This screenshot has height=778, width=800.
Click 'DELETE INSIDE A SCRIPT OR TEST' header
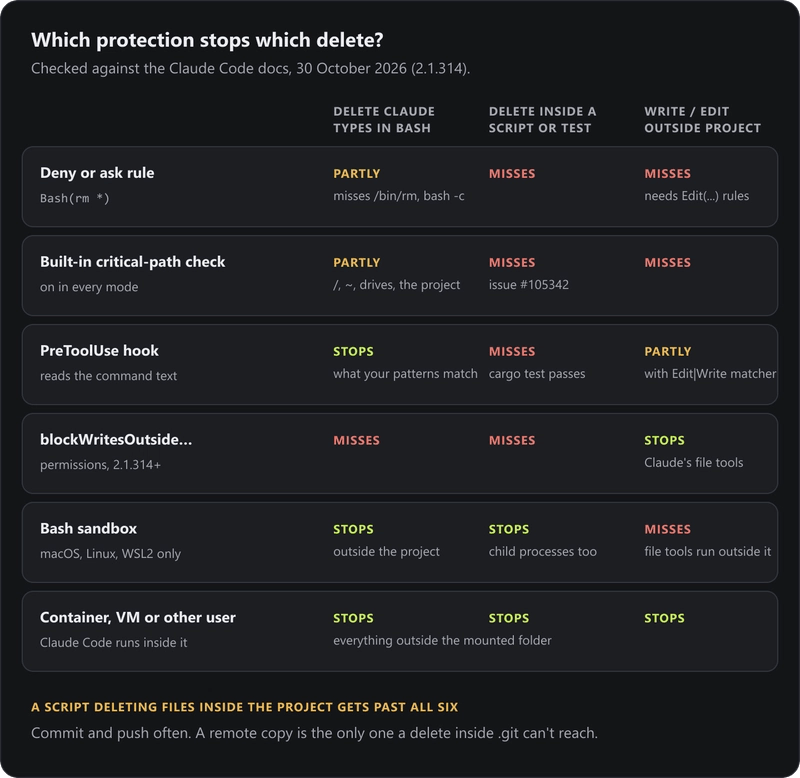click(x=542, y=119)
